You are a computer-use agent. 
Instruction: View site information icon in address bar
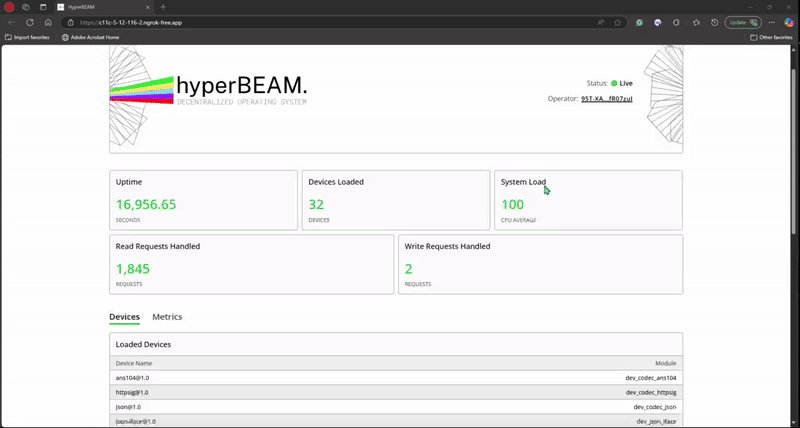click(70, 22)
